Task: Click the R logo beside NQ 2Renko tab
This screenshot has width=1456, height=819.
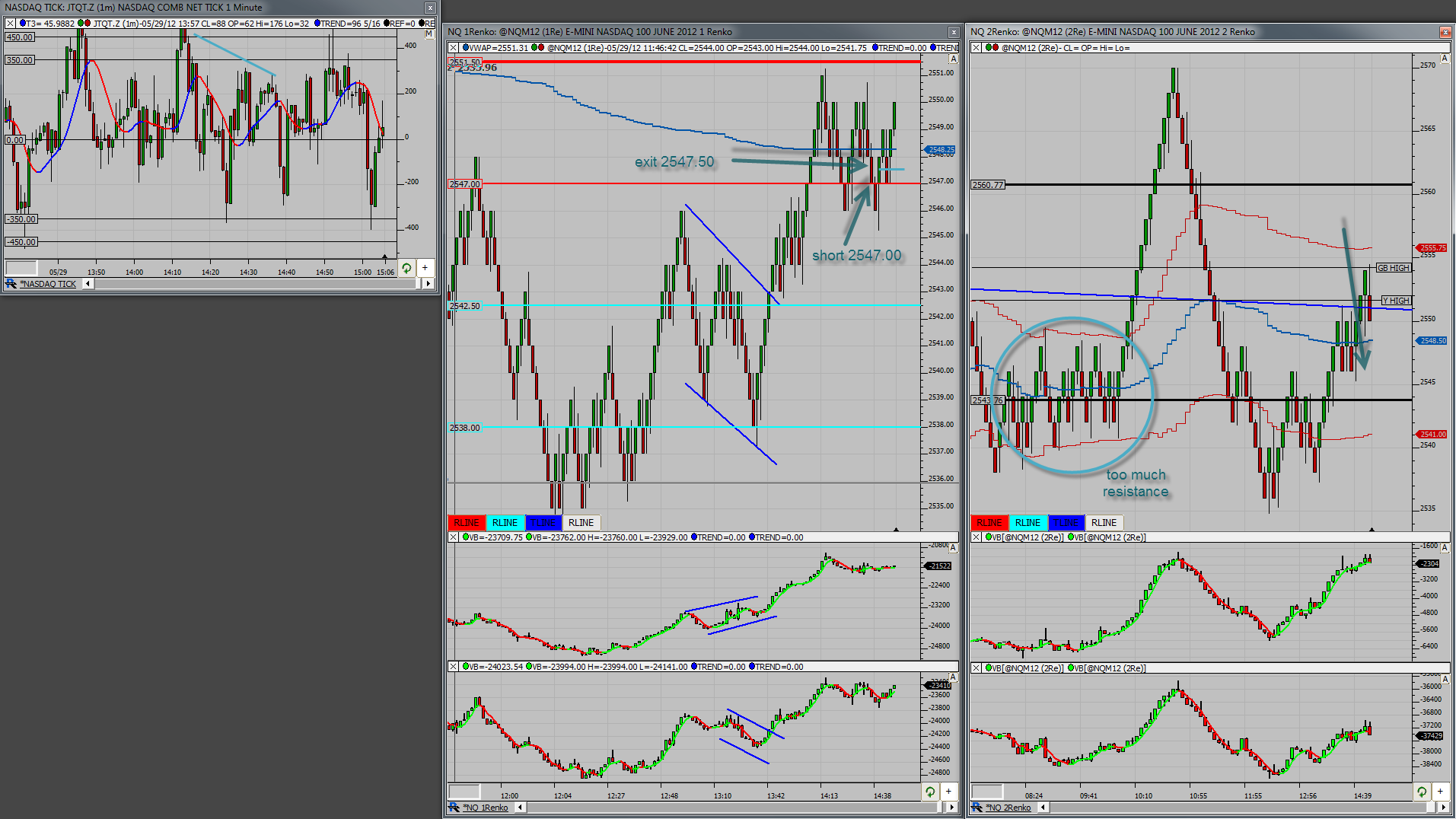Action: pyautogui.click(x=977, y=808)
